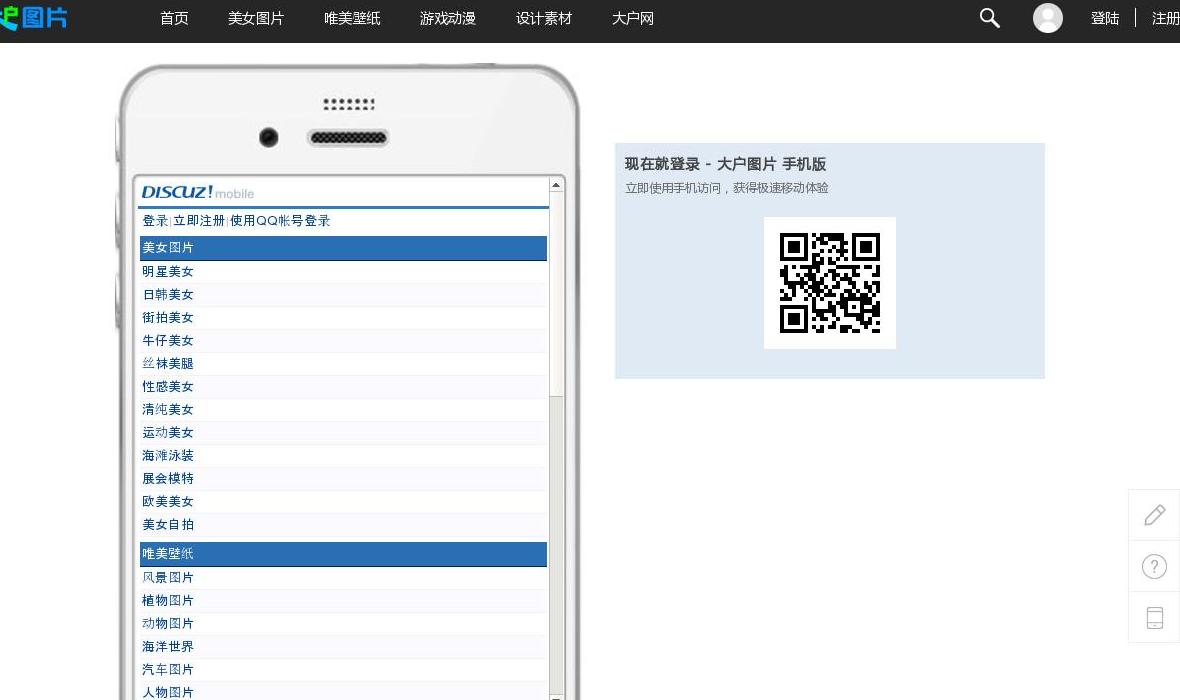Viewport: 1180px width, 700px height.
Task: Click the 登陆 link in header
Action: point(1105,18)
